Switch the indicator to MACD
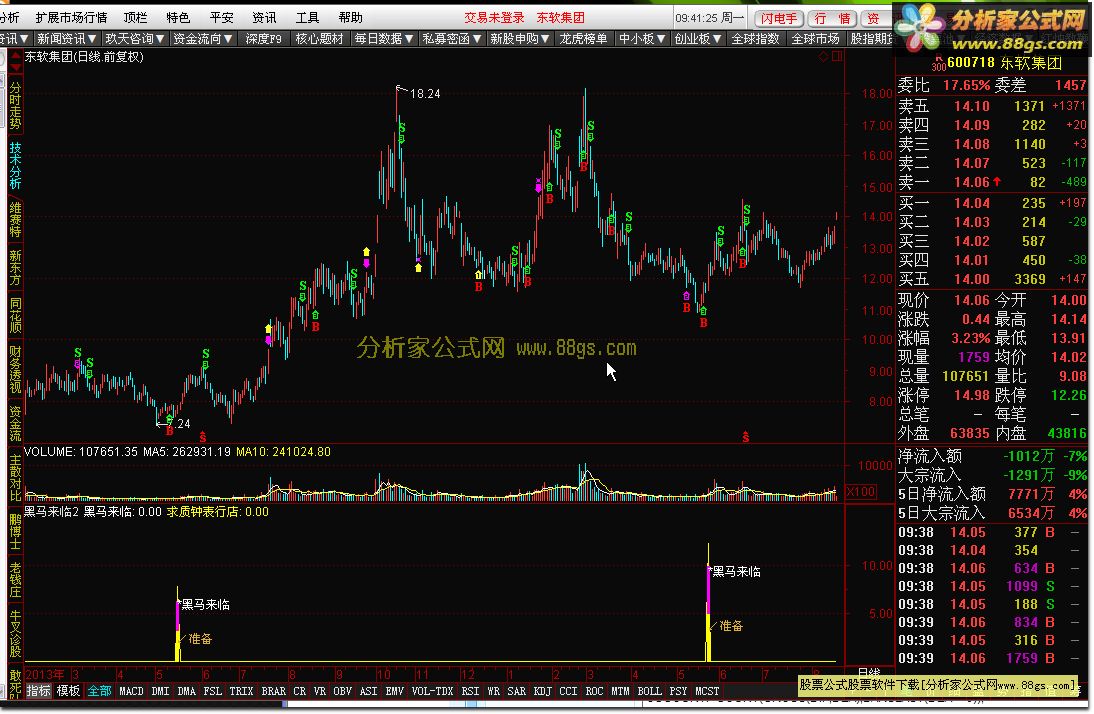1094x714 pixels. tap(131, 691)
